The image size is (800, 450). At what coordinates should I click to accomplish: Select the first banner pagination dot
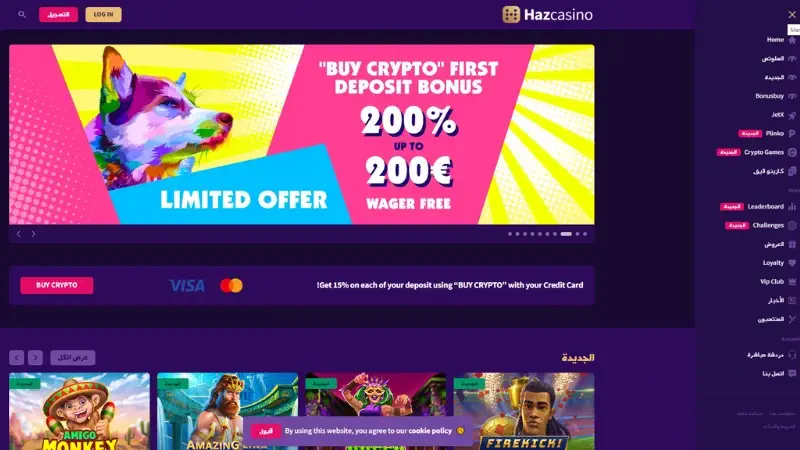click(x=510, y=234)
